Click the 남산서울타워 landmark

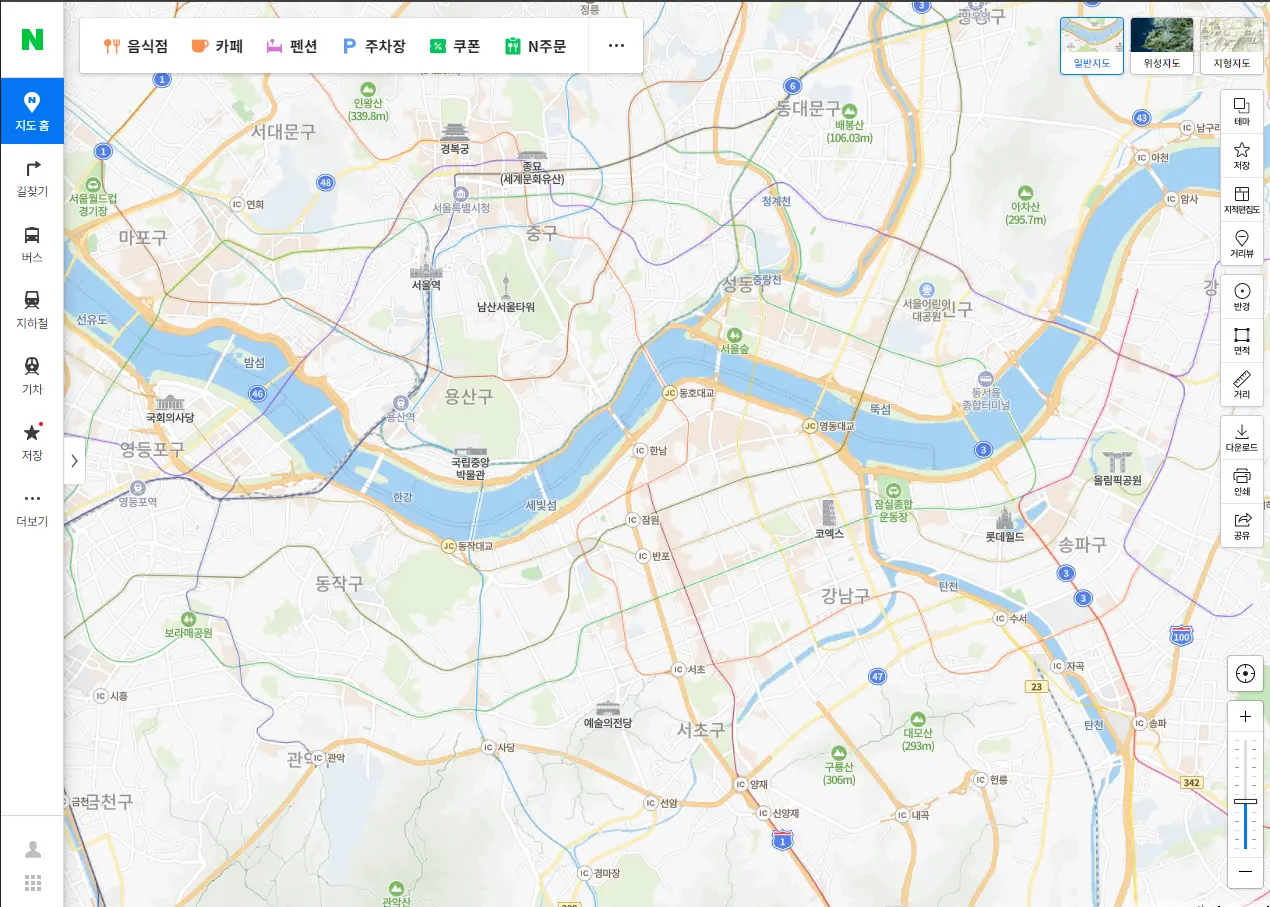click(x=506, y=293)
